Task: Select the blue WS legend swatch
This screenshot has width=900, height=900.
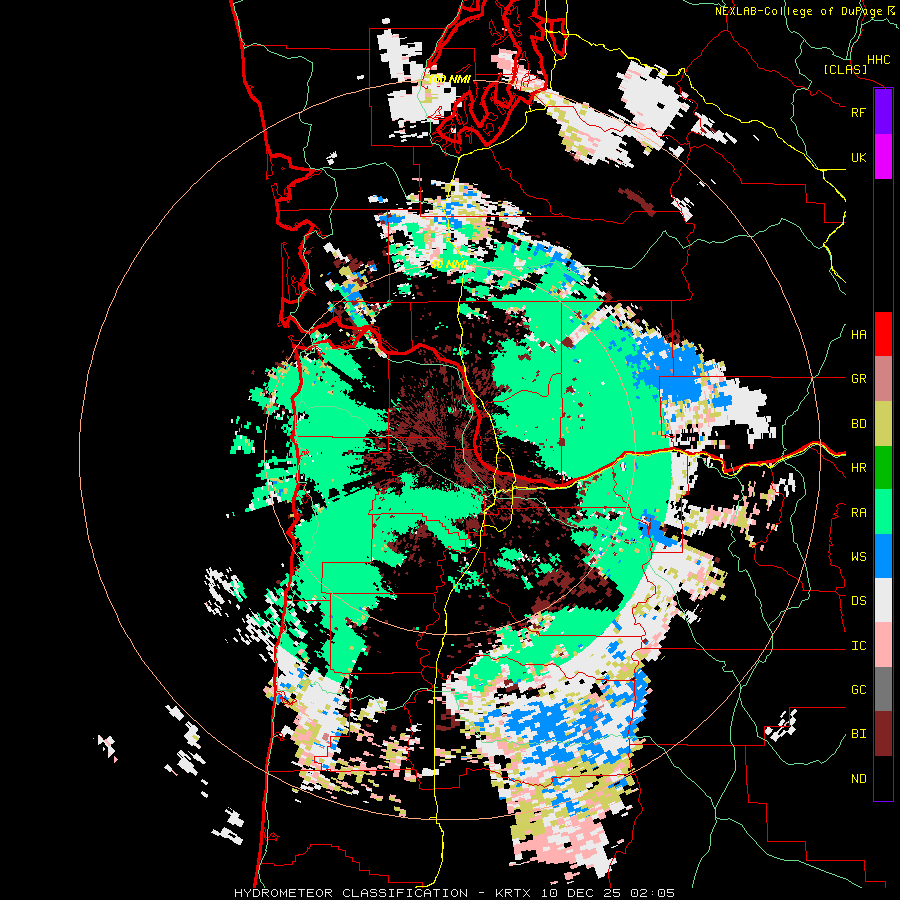Action: click(883, 556)
